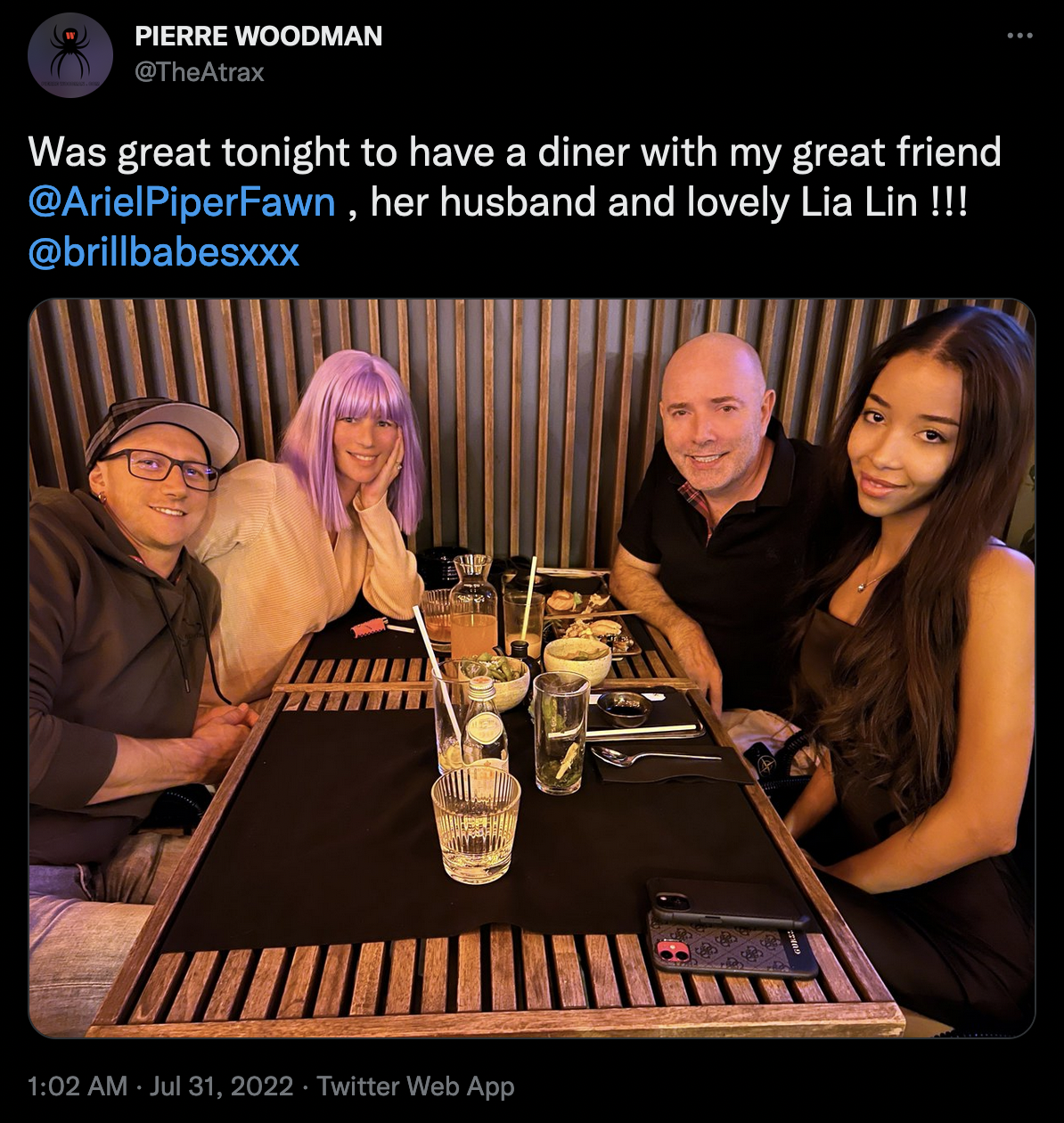Click the PIERRE WOODMAN display name
Viewport: 1064px width, 1123px height.
[x=258, y=36]
